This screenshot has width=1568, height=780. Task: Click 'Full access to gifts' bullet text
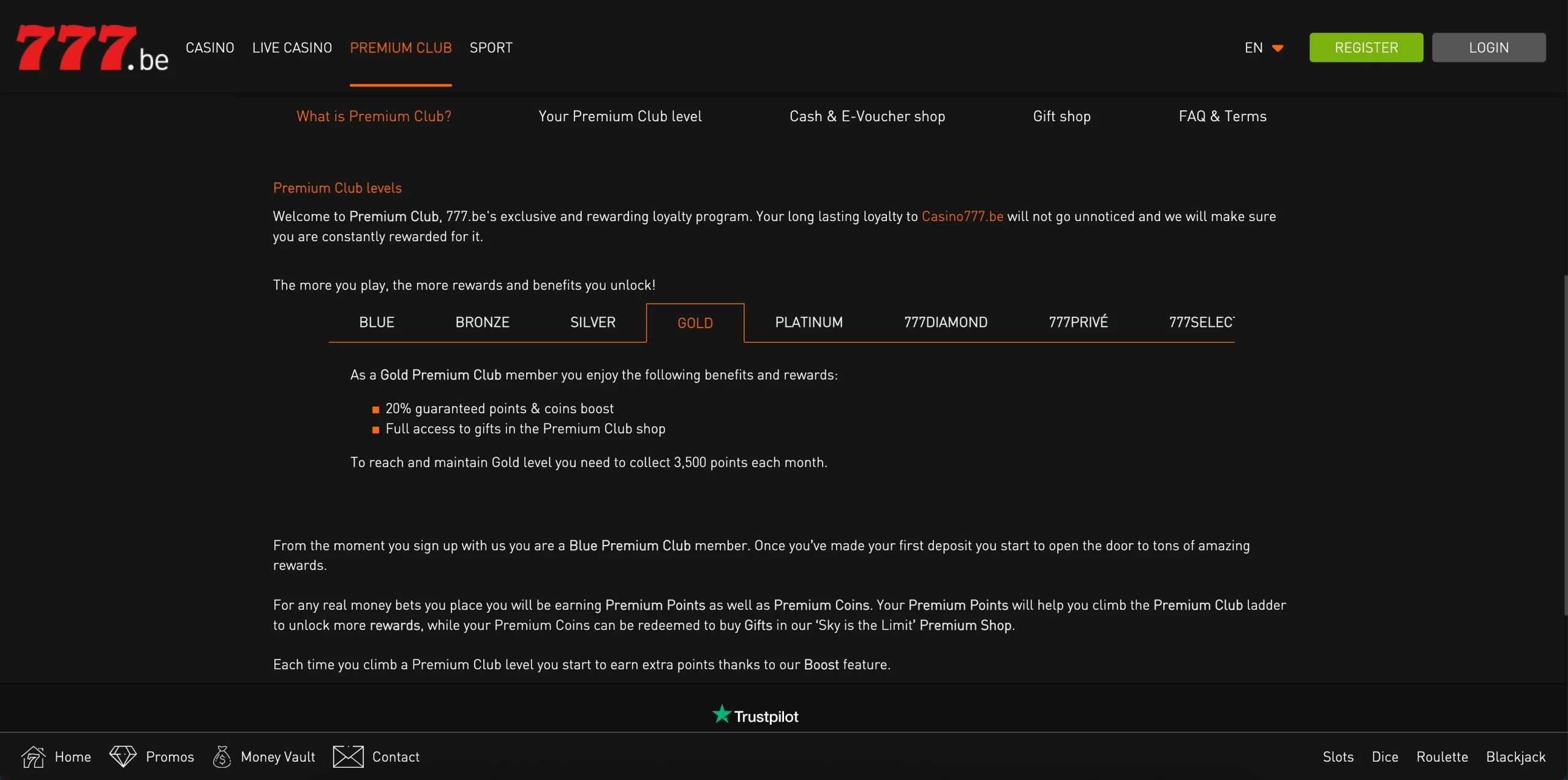point(525,429)
